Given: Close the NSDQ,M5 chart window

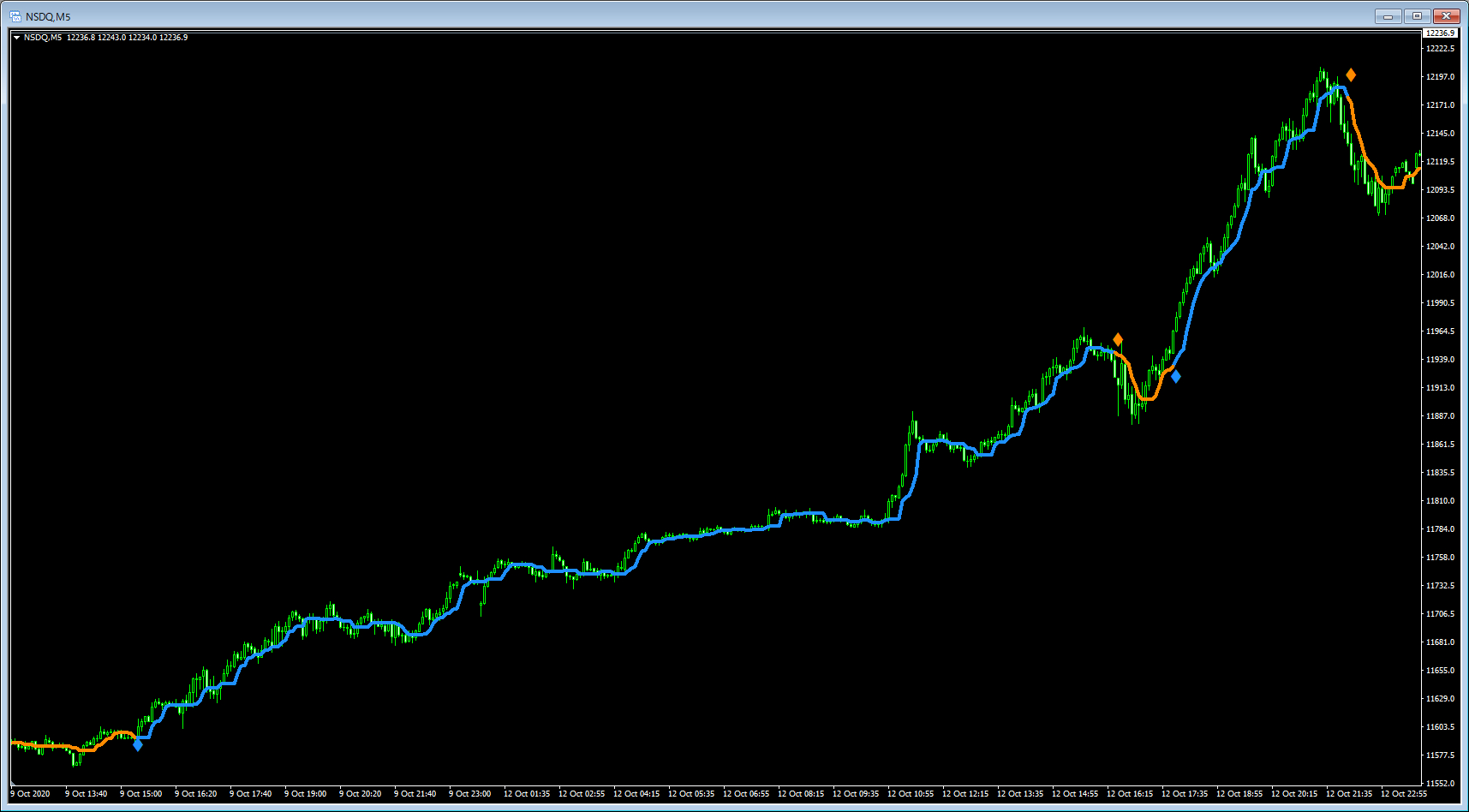Looking at the screenshot, I should [1446, 16].
